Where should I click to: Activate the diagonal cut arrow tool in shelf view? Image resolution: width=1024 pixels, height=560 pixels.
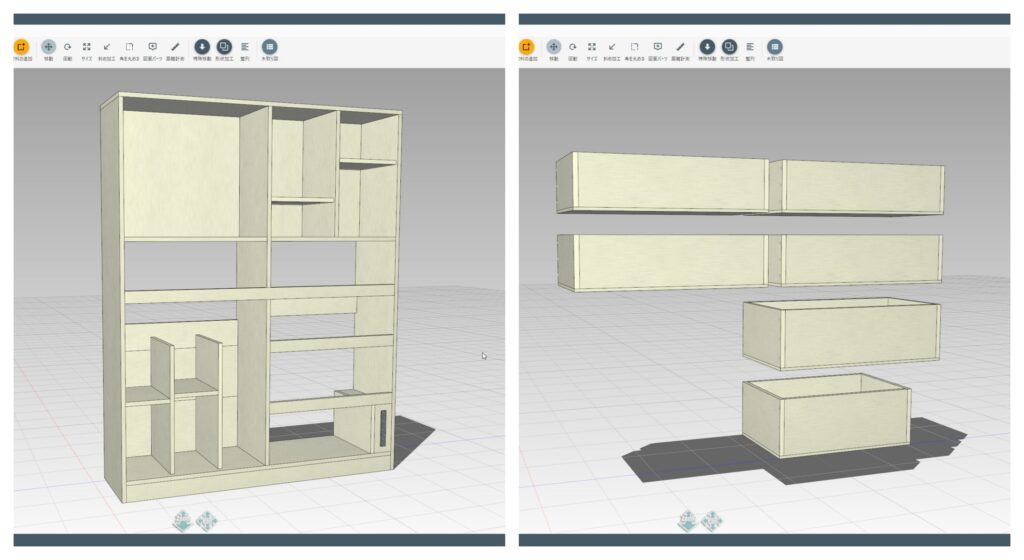(107, 47)
